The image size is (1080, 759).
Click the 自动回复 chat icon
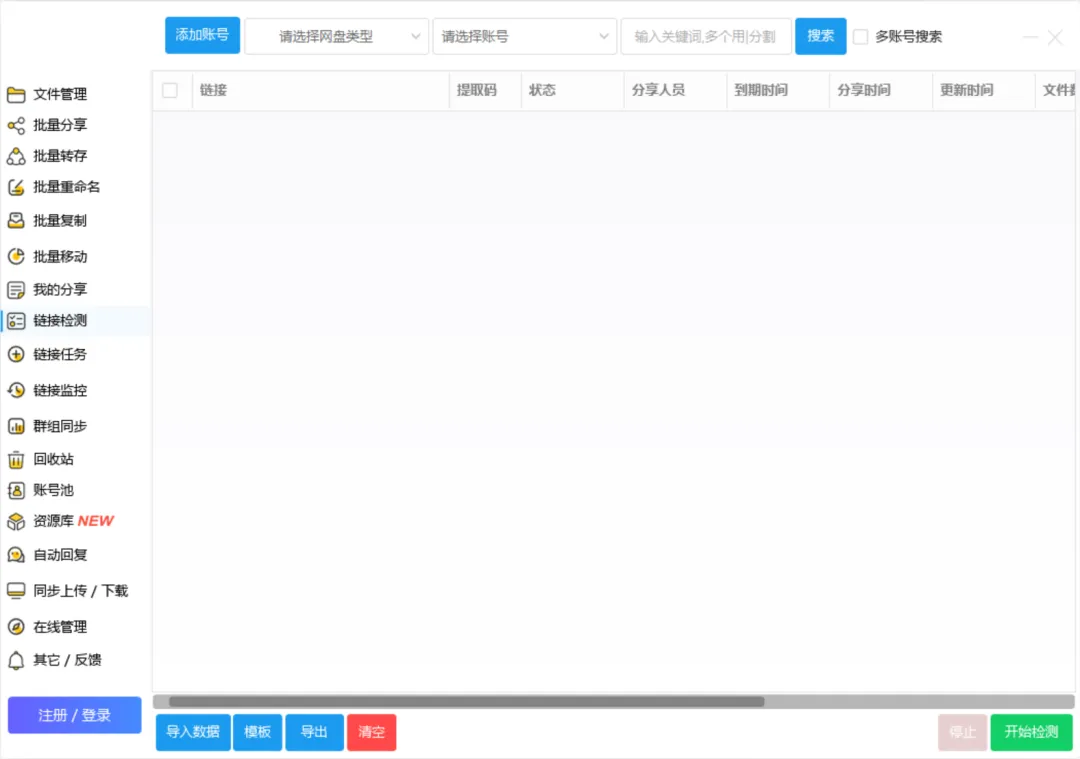tap(16, 555)
